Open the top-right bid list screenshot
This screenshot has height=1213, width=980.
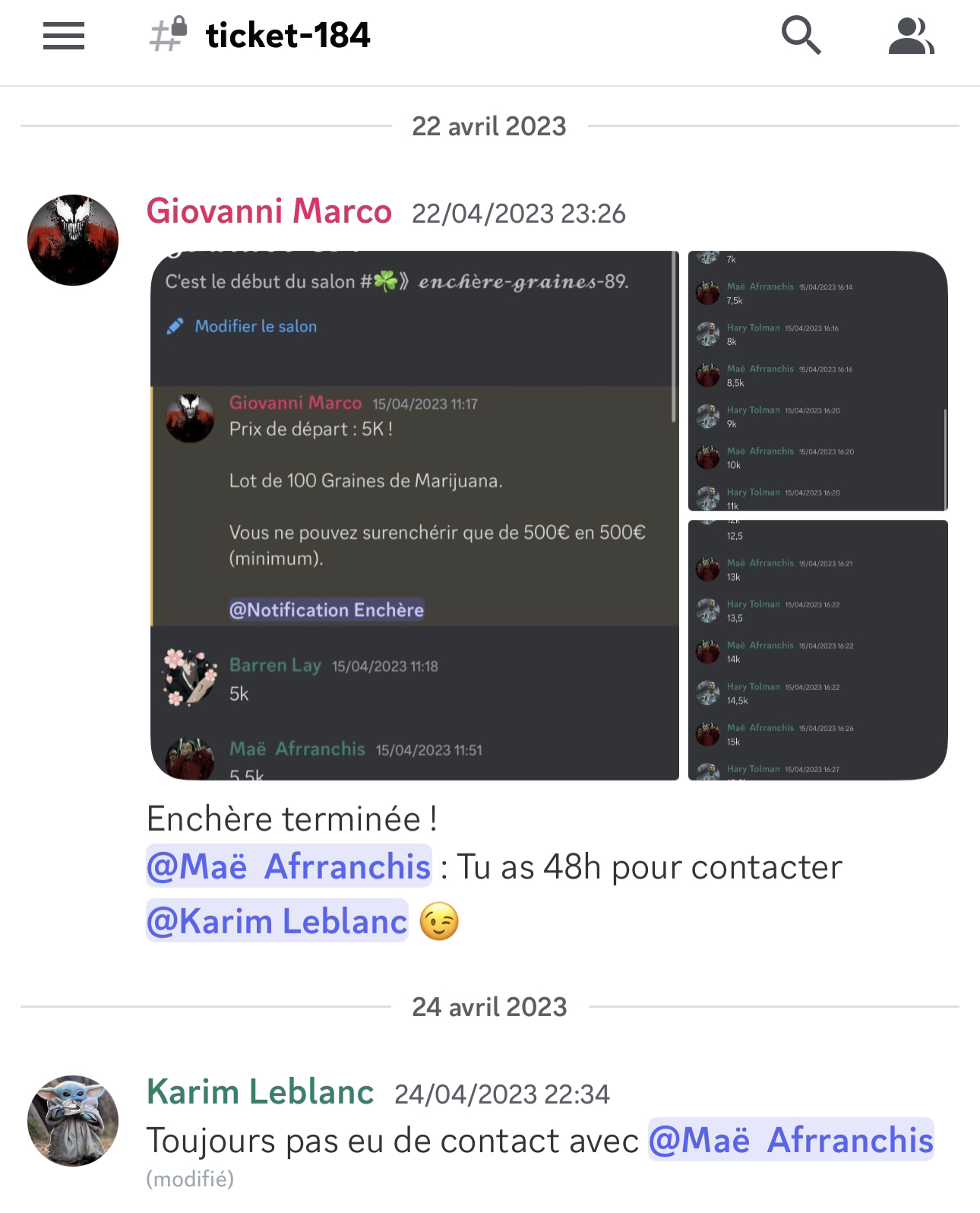[x=818, y=381]
